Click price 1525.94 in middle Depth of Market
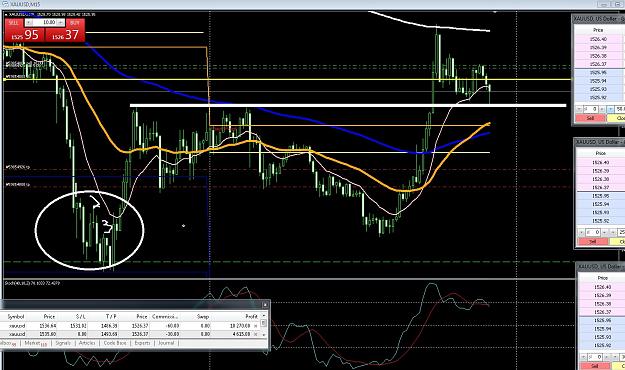Screen dimensions: 625x370 600,204
